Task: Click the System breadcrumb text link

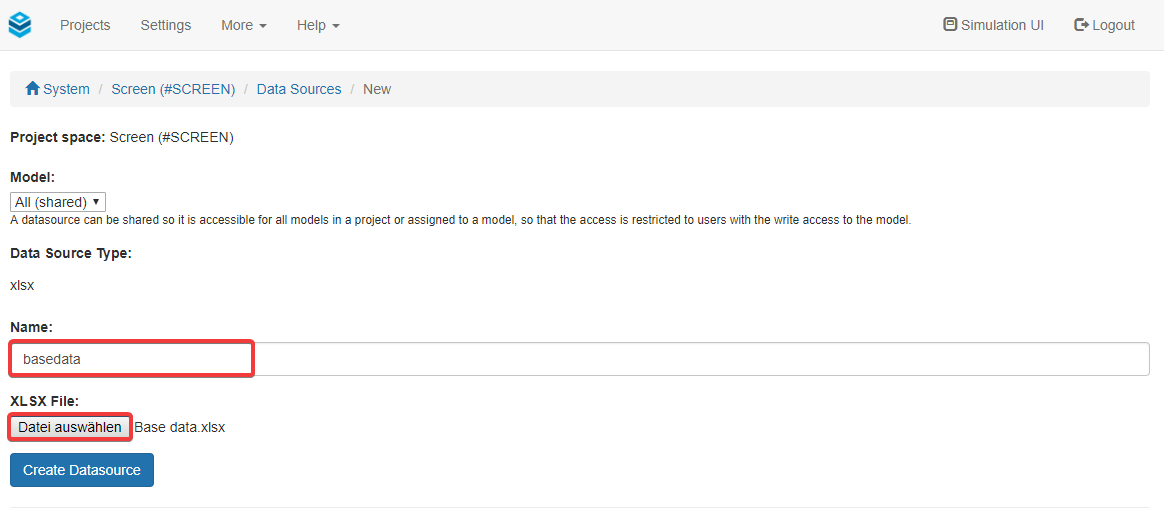Action: pyautogui.click(x=66, y=89)
